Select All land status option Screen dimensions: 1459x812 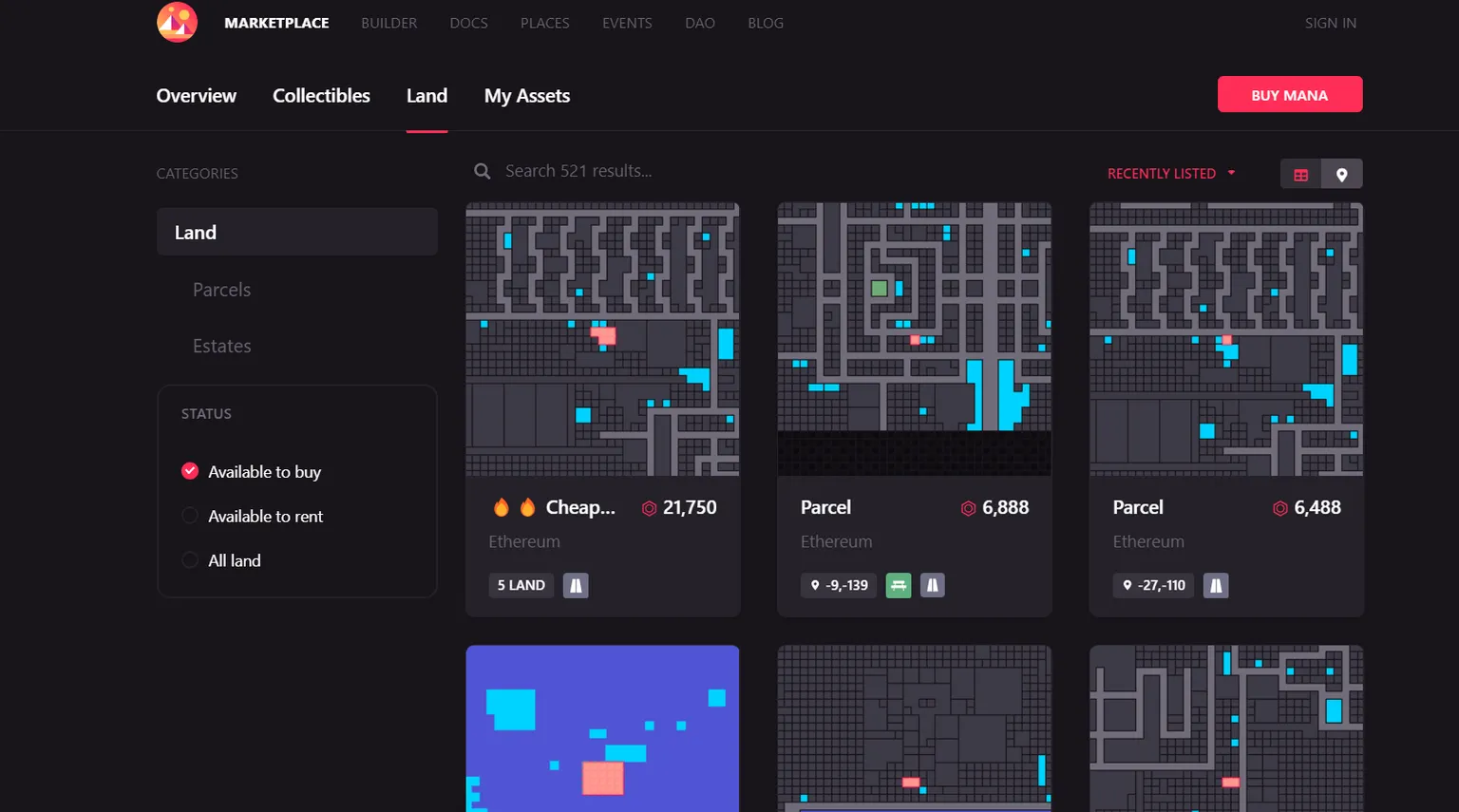[x=190, y=560]
